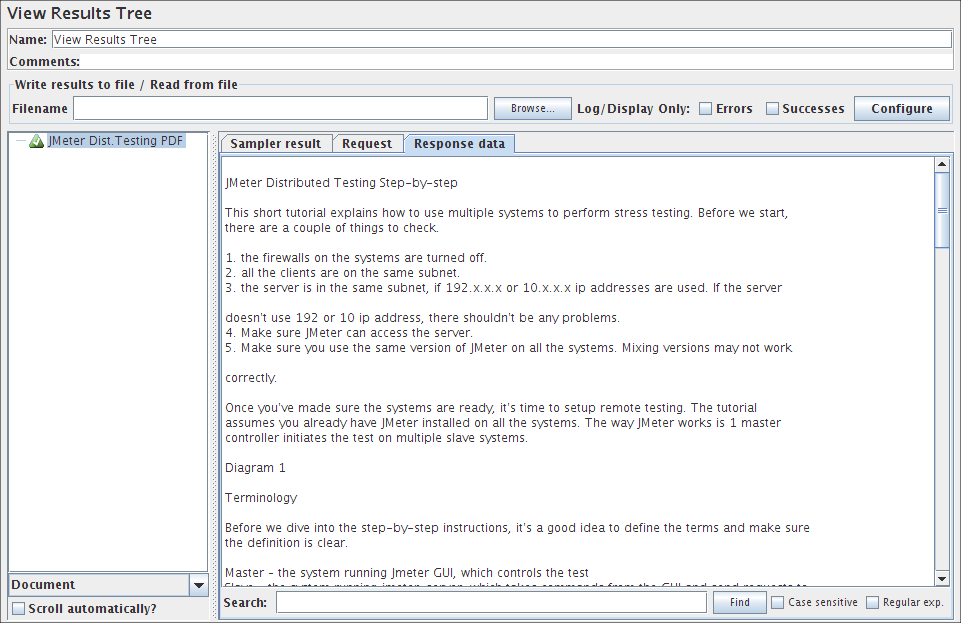Enable Regular exp. search option

pos(872,603)
